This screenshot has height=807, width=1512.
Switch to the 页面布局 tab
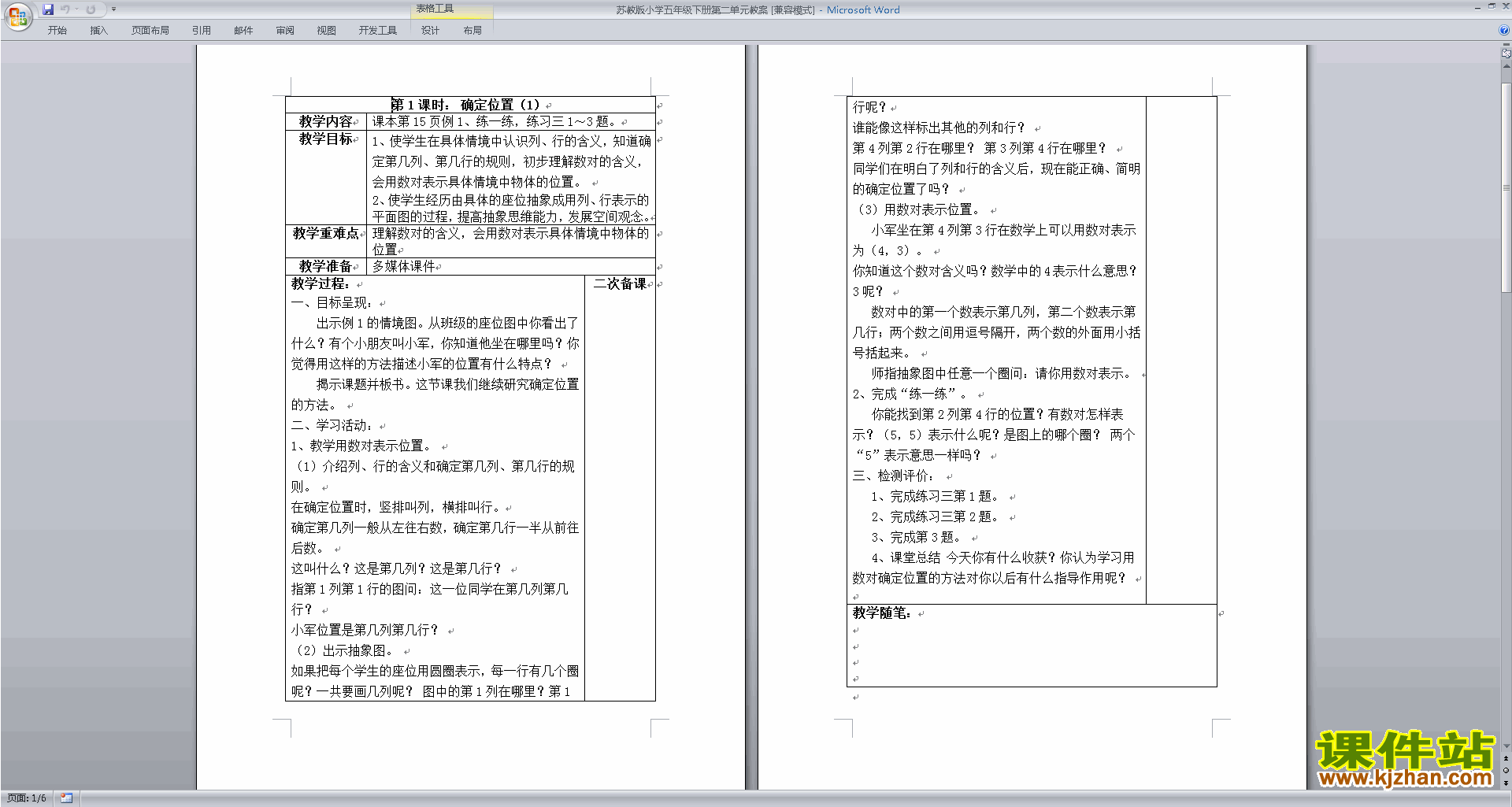[x=150, y=31]
